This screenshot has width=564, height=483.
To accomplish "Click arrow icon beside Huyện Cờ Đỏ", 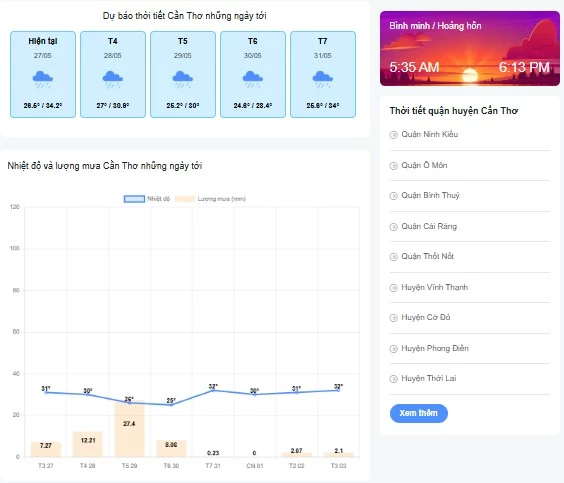I will 394,318.
